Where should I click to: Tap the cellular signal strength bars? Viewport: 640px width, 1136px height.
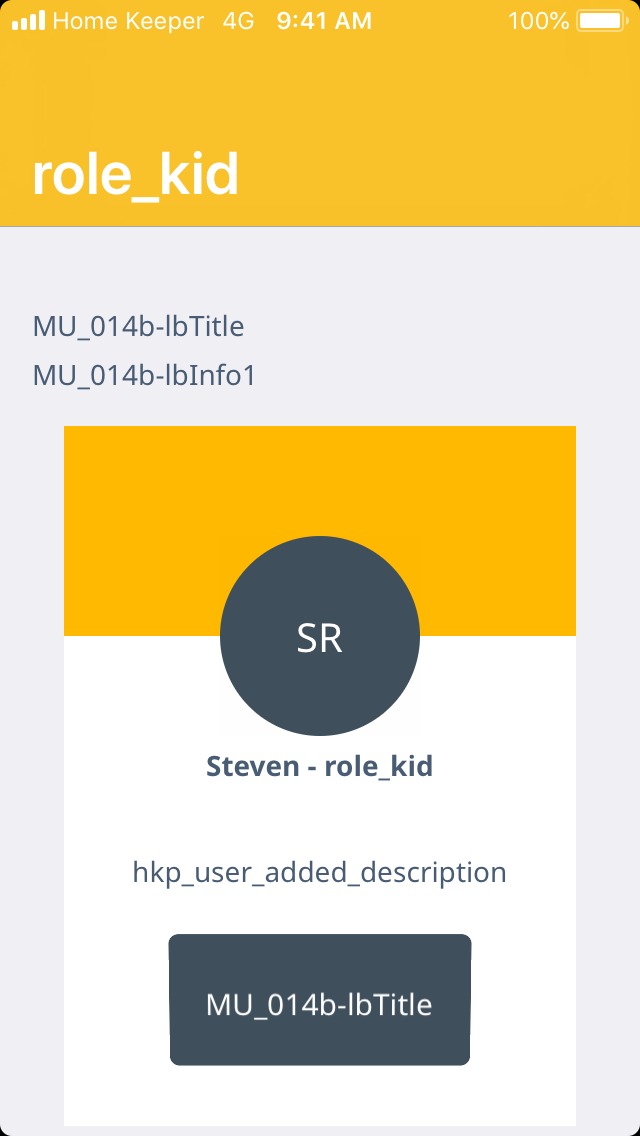click(x=28, y=21)
